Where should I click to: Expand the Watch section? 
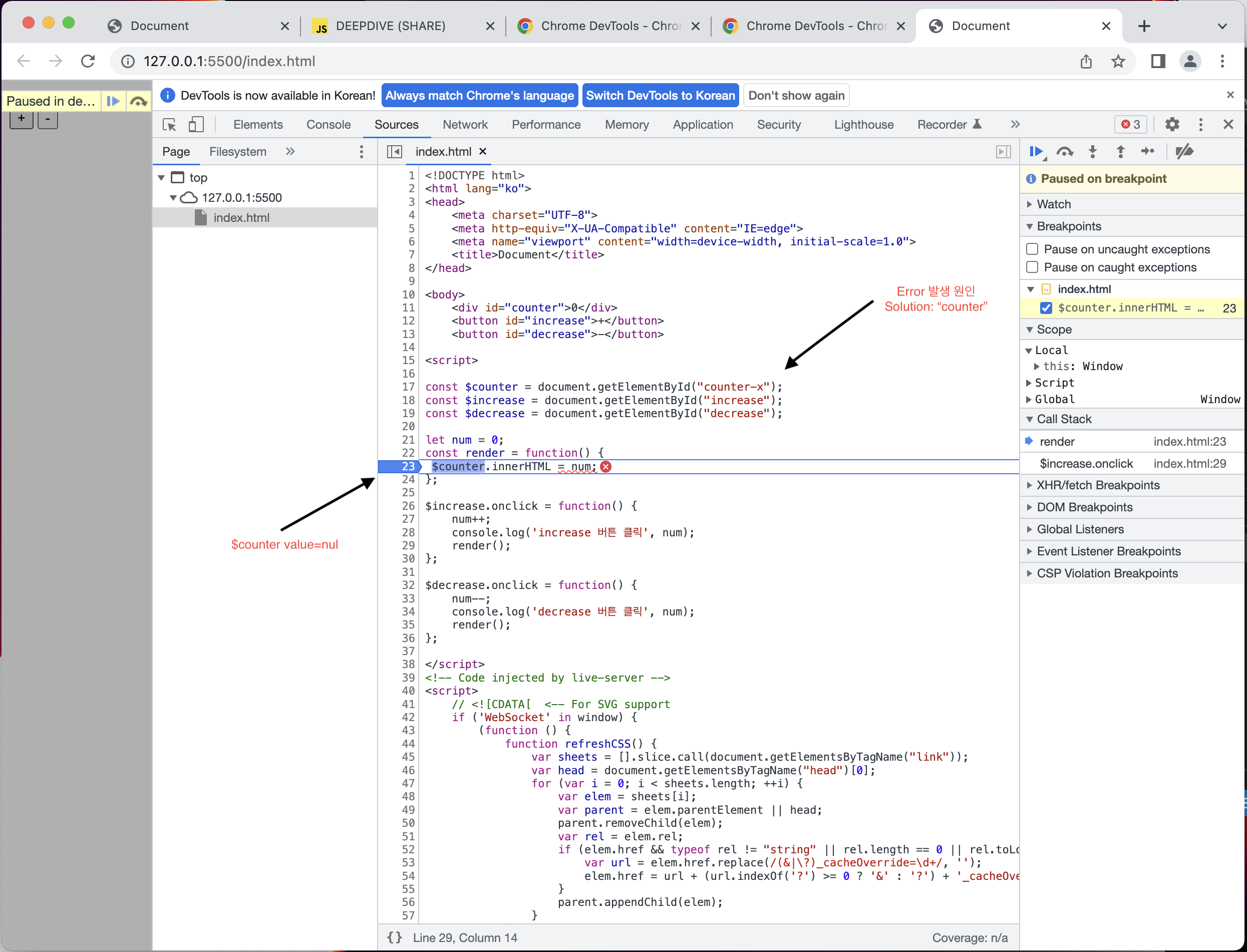click(1053, 204)
